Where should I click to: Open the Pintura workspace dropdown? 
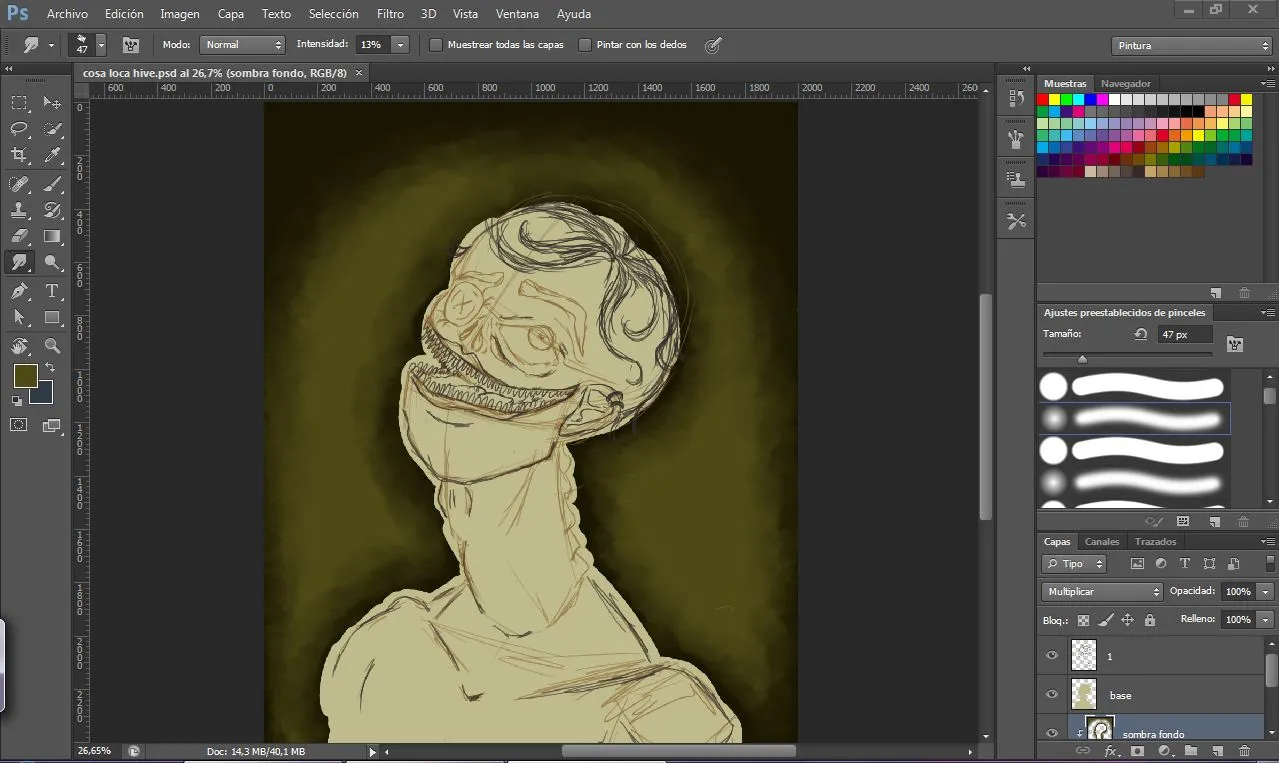coord(1191,46)
